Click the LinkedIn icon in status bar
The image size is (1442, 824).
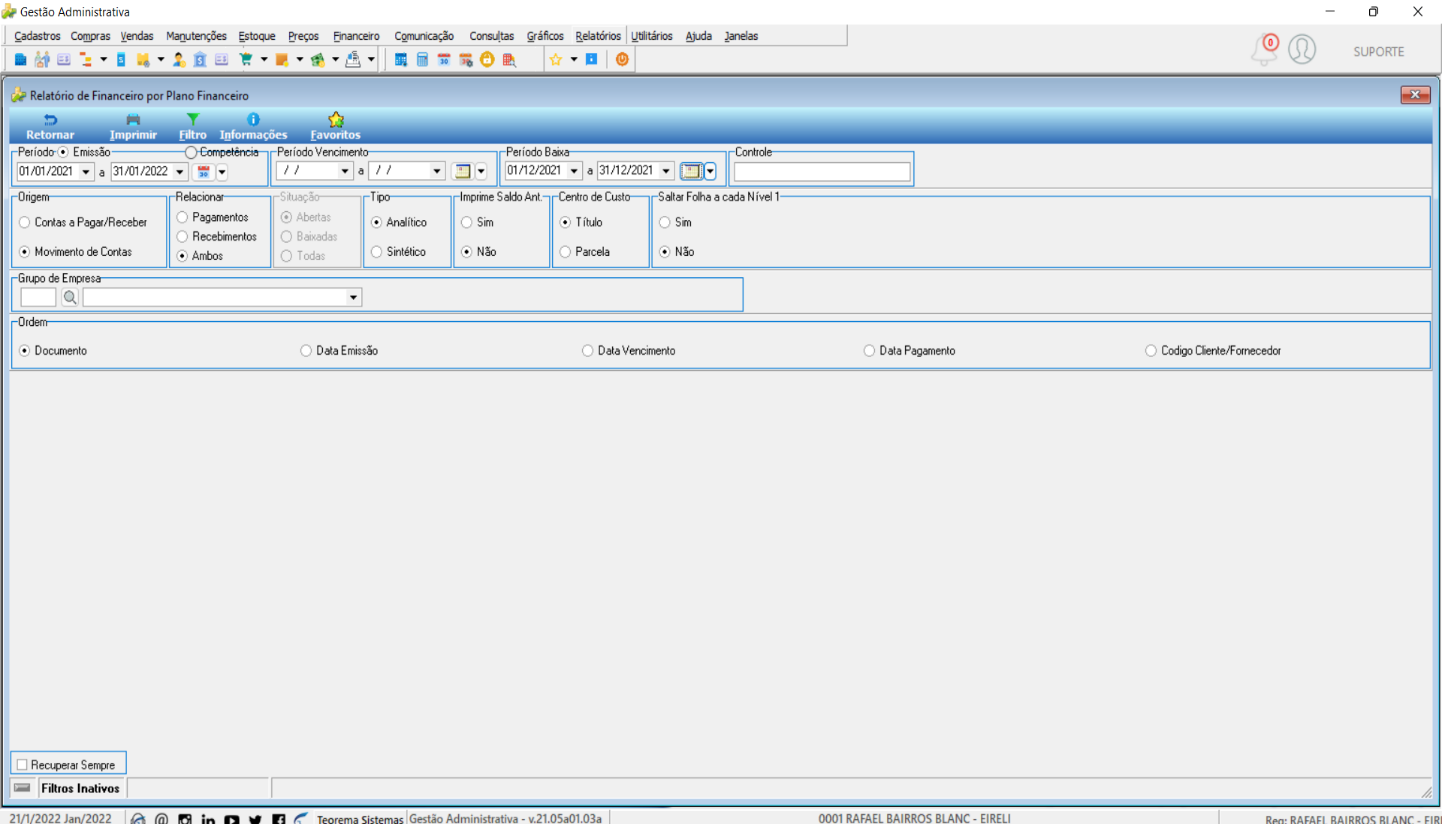(x=208, y=819)
